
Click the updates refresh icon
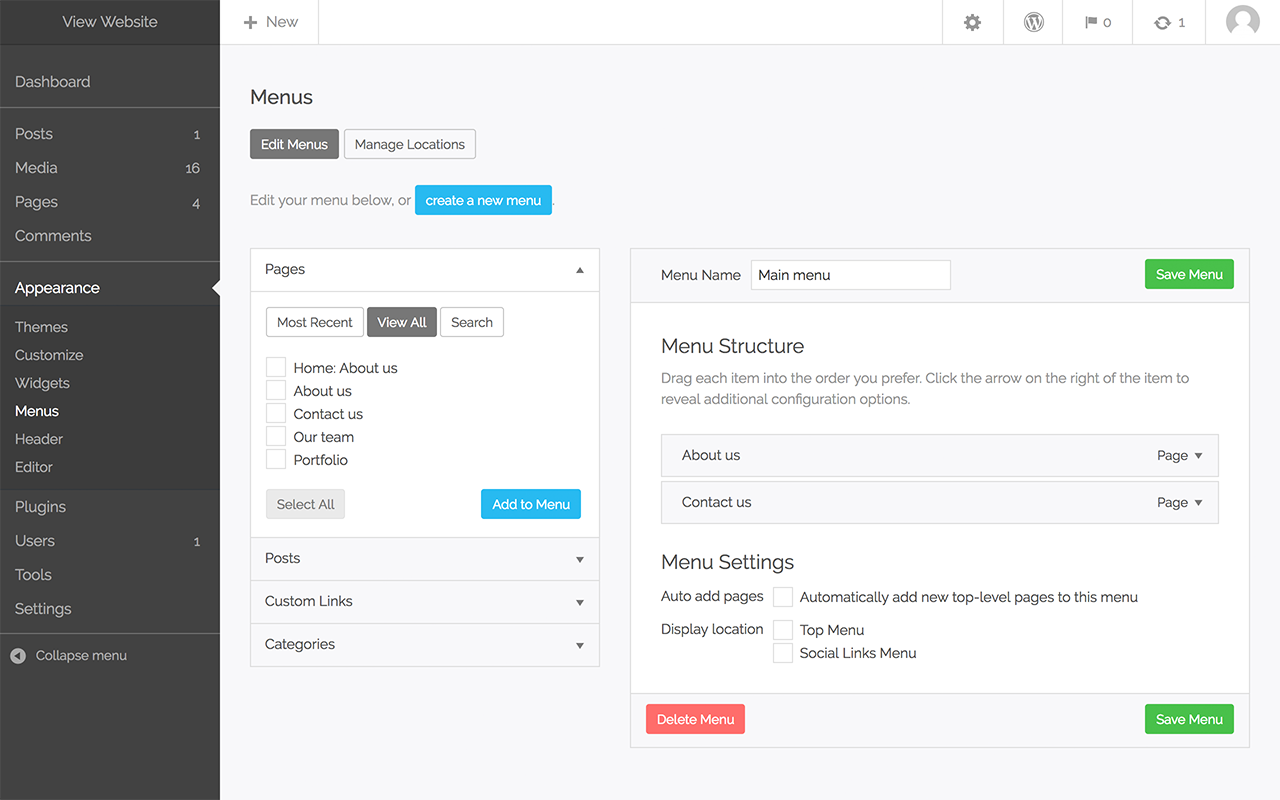pos(1162,22)
